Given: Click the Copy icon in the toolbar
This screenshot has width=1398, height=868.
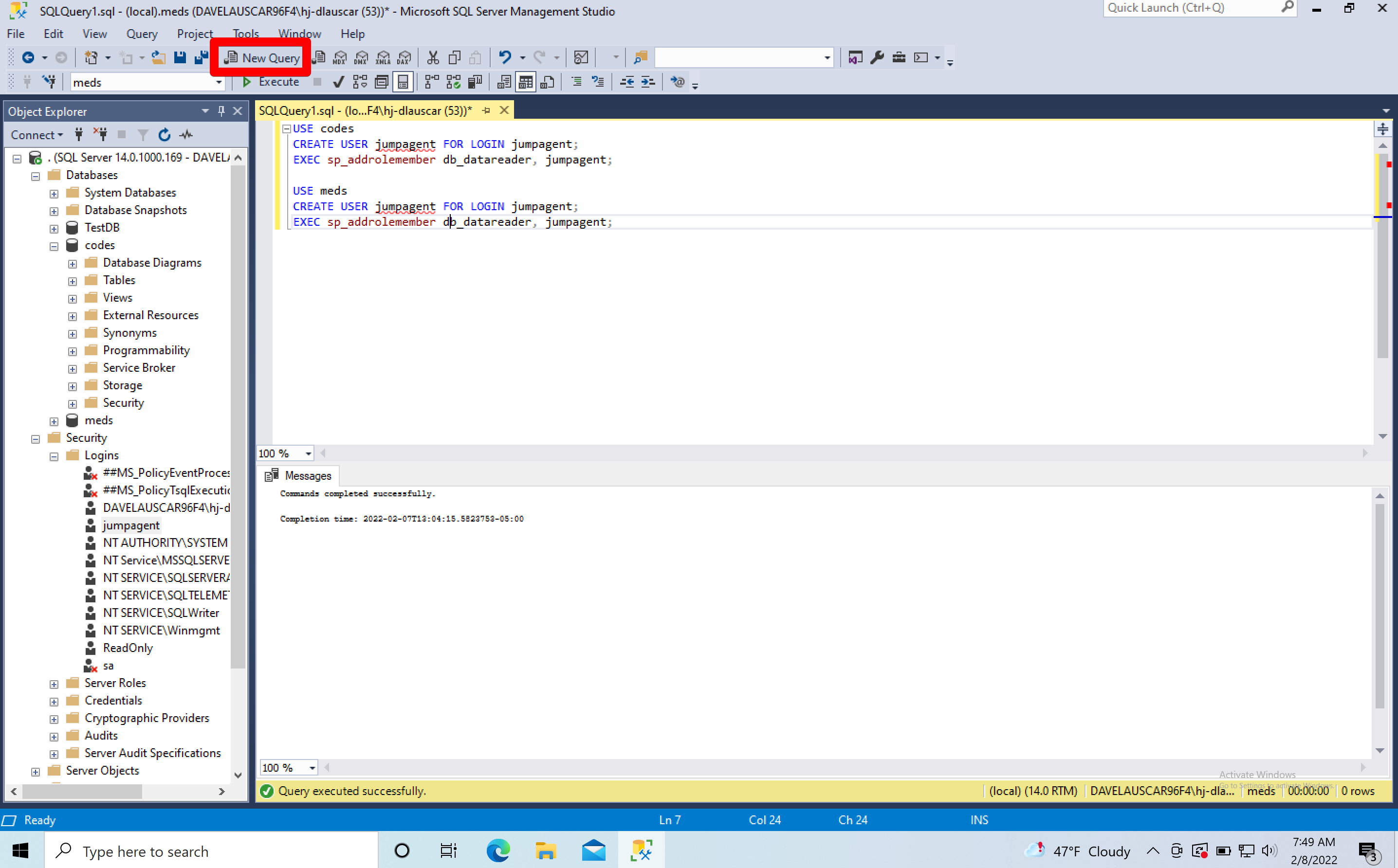Looking at the screenshot, I should pyautogui.click(x=454, y=57).
